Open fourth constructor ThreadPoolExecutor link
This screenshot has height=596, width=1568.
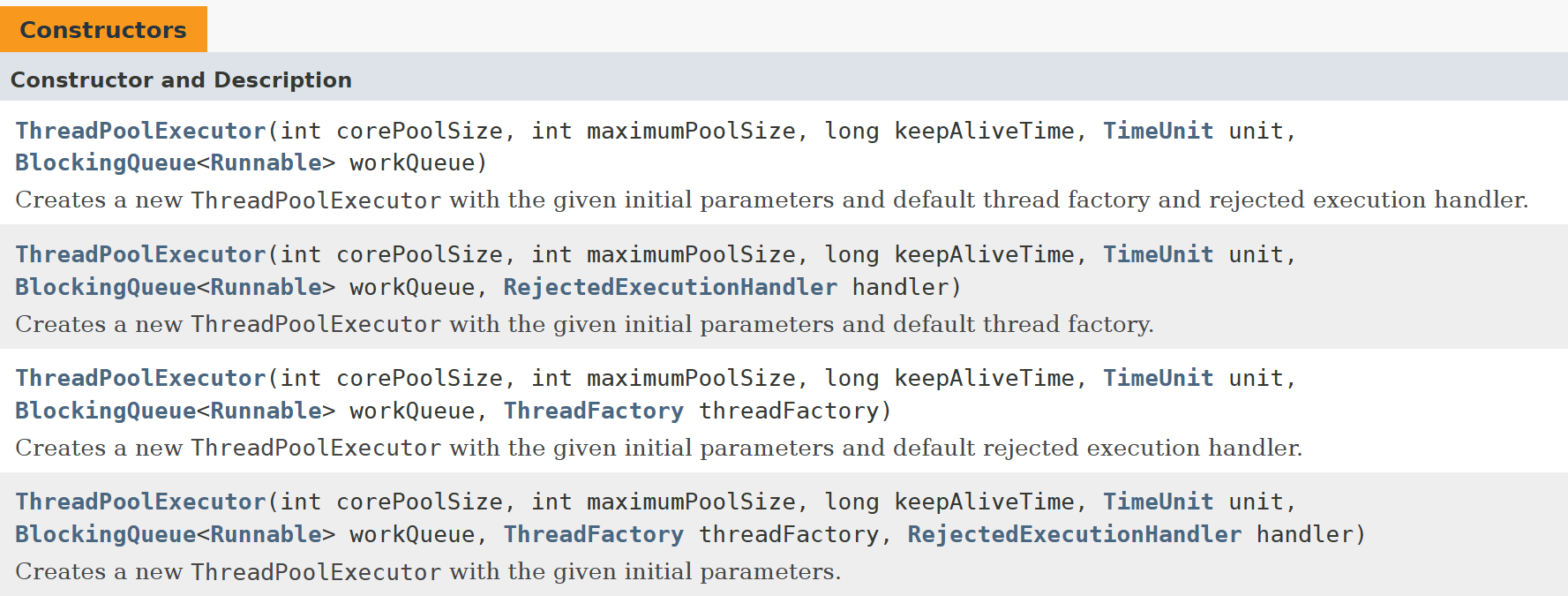140,502
